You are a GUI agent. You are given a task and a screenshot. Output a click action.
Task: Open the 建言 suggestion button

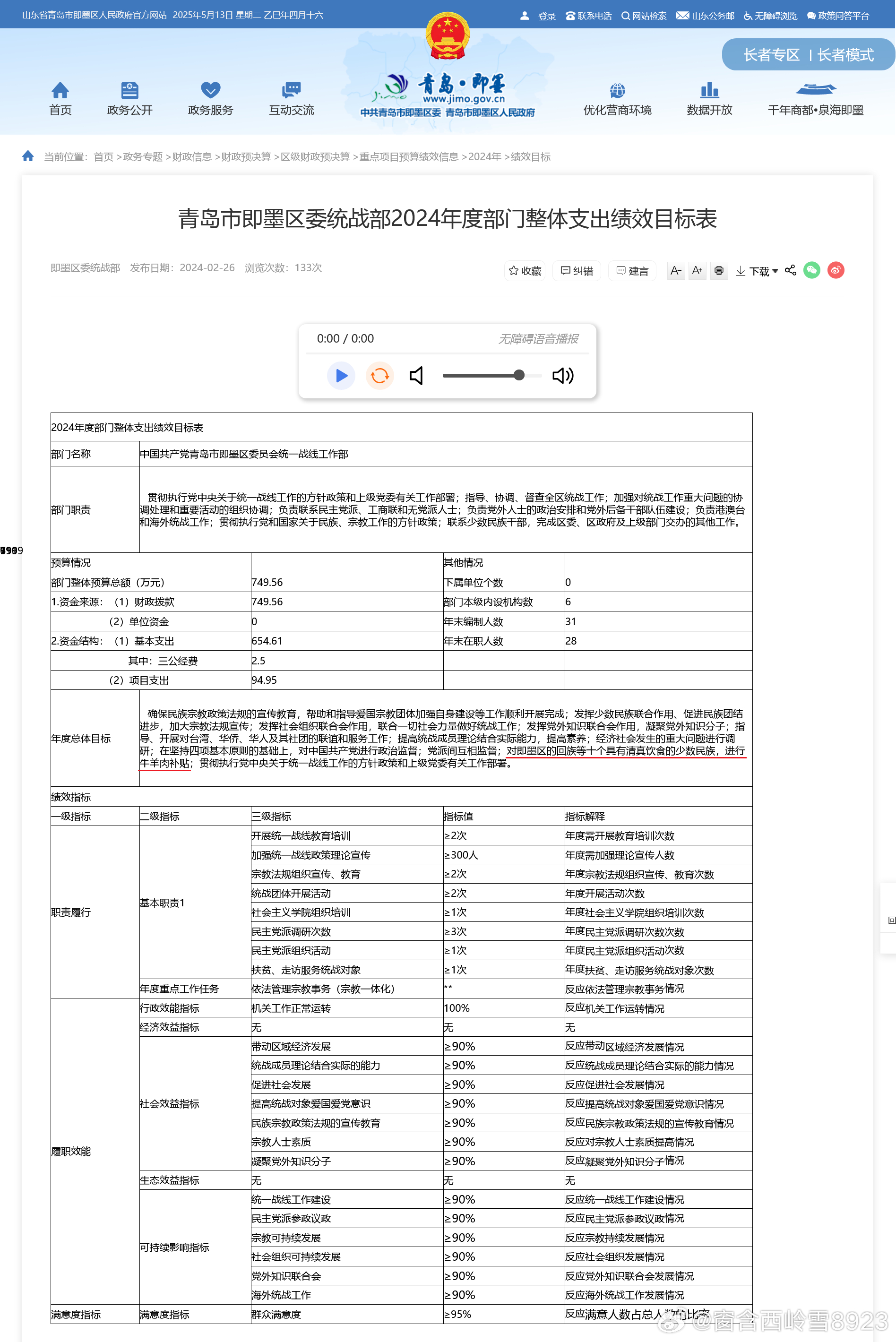click(x=632, y=271)
